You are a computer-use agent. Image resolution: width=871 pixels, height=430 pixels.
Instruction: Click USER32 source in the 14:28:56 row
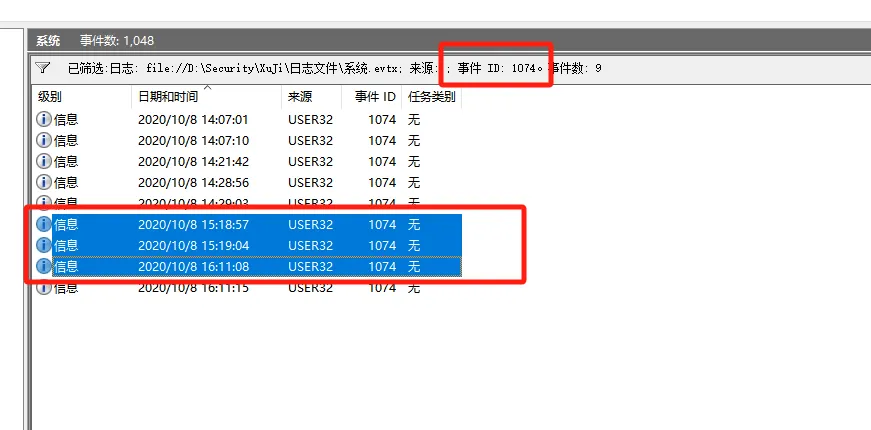coord(311,183)
